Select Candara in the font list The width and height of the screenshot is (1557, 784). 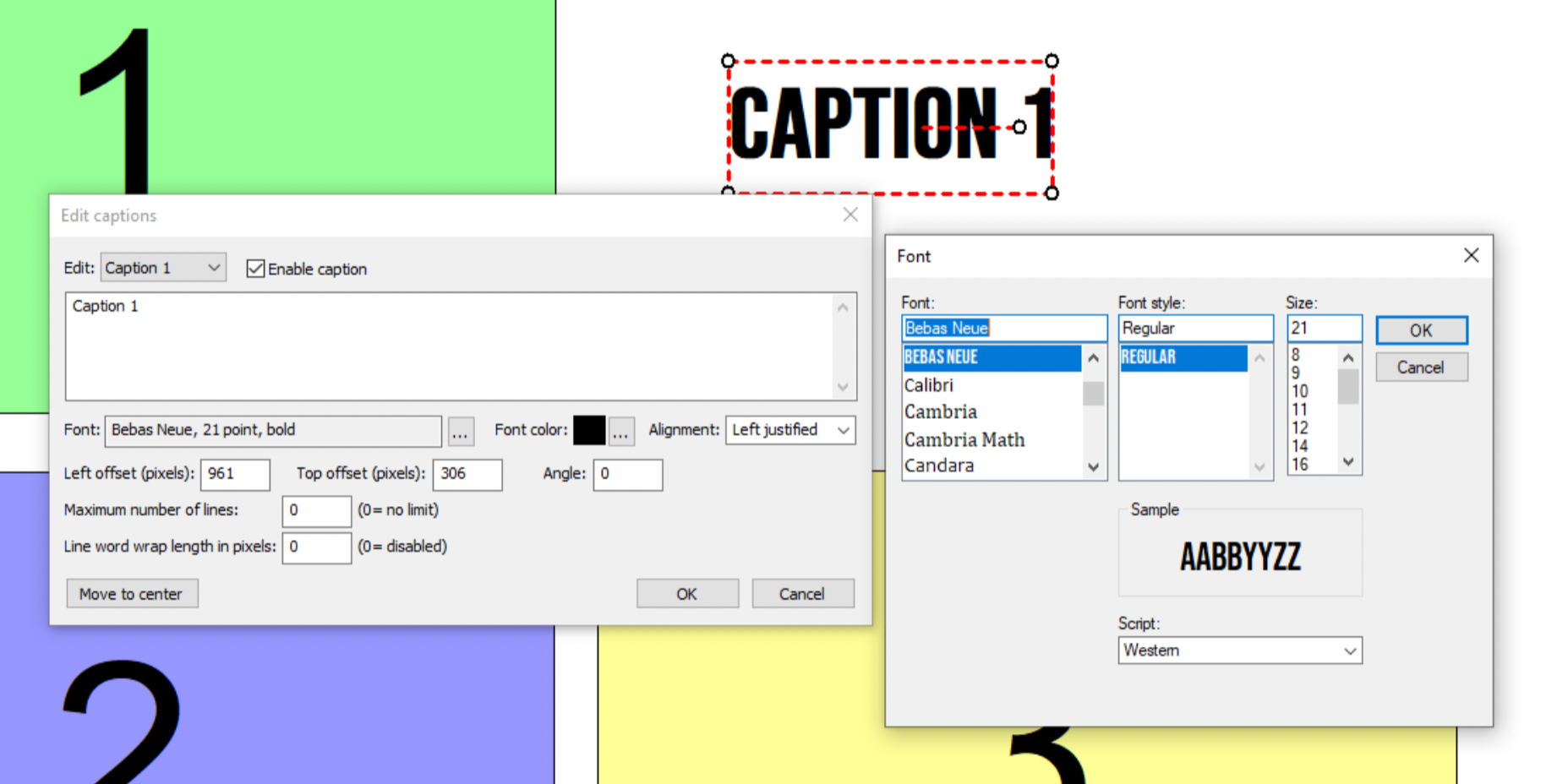[x=992, y=465]
